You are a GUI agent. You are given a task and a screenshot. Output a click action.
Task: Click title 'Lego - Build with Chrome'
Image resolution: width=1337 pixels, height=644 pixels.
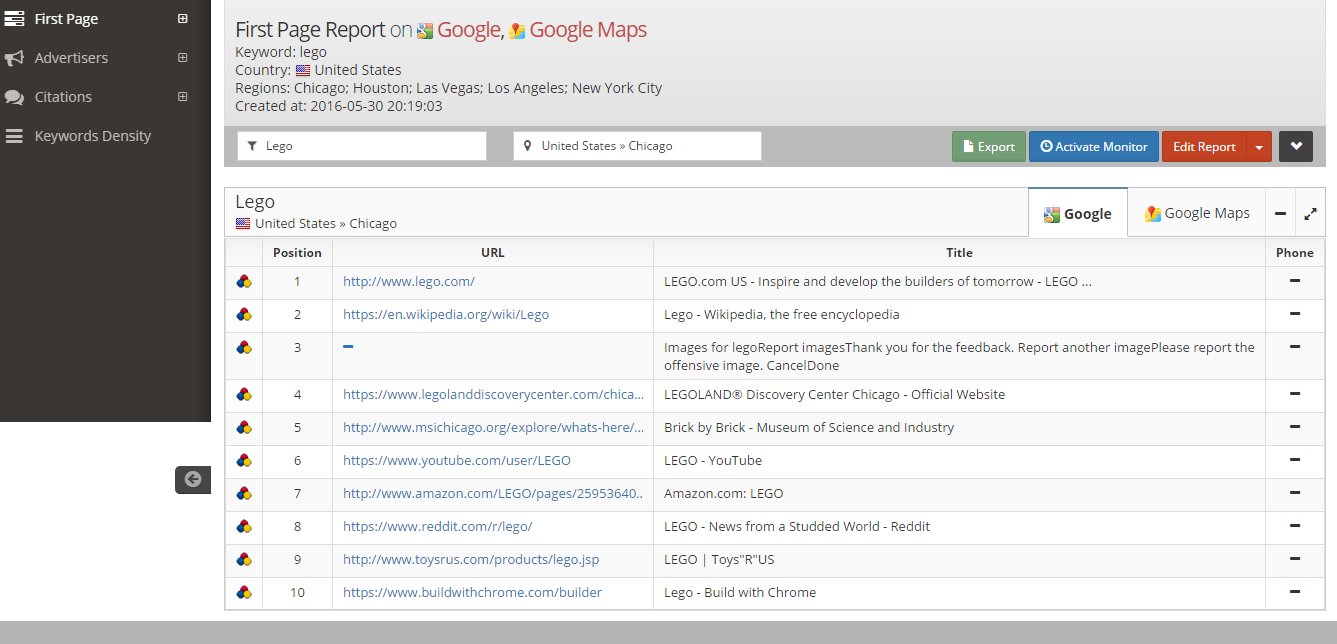click(740, 592)
